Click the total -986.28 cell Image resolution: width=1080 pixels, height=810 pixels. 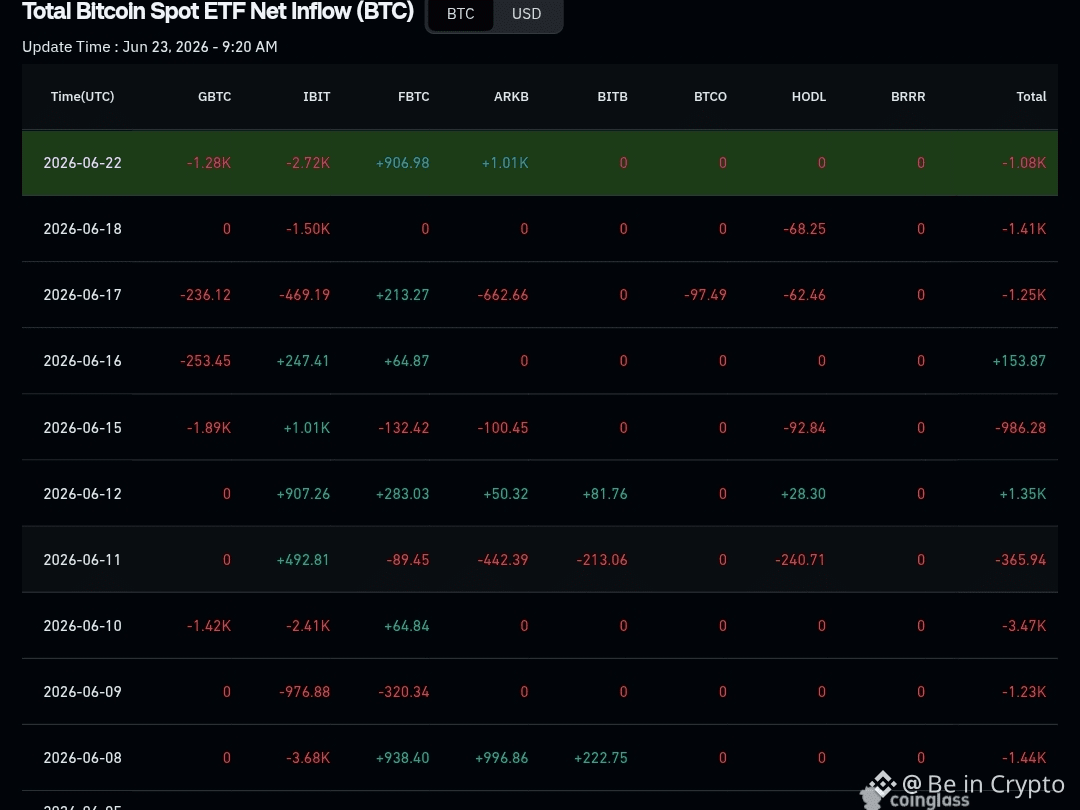click(1020, 428)
